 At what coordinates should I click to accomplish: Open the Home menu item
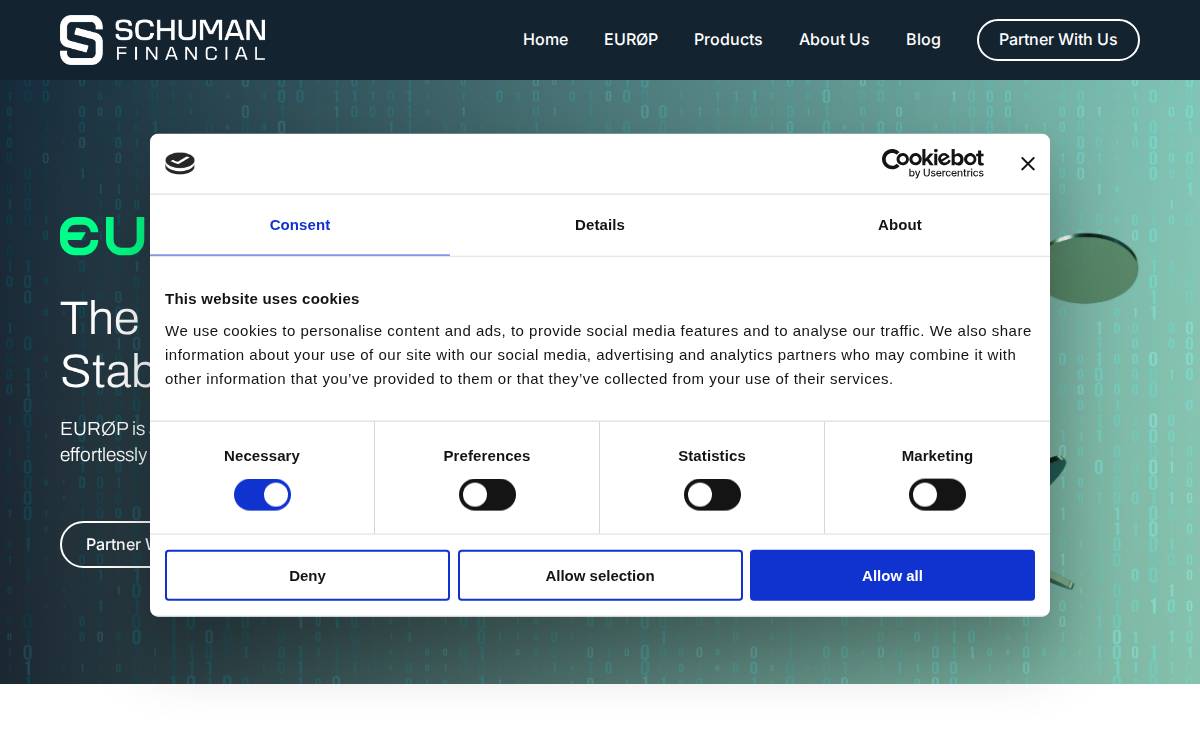click(545, 40)
